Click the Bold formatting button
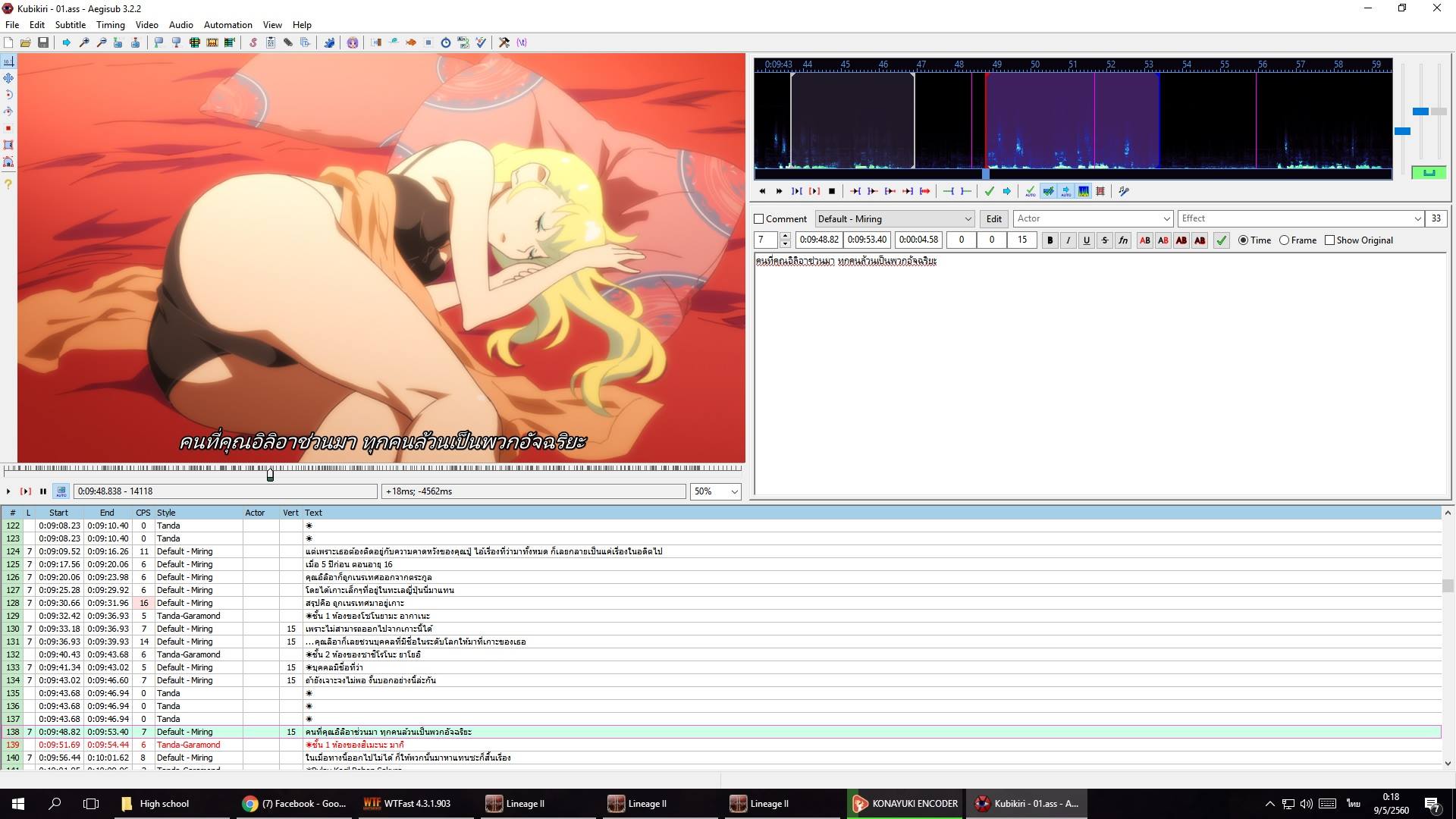 [x=1050, y=240]
